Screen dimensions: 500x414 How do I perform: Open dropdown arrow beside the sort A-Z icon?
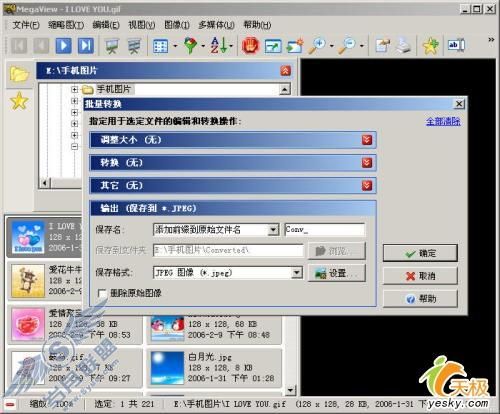coord(231,46)
